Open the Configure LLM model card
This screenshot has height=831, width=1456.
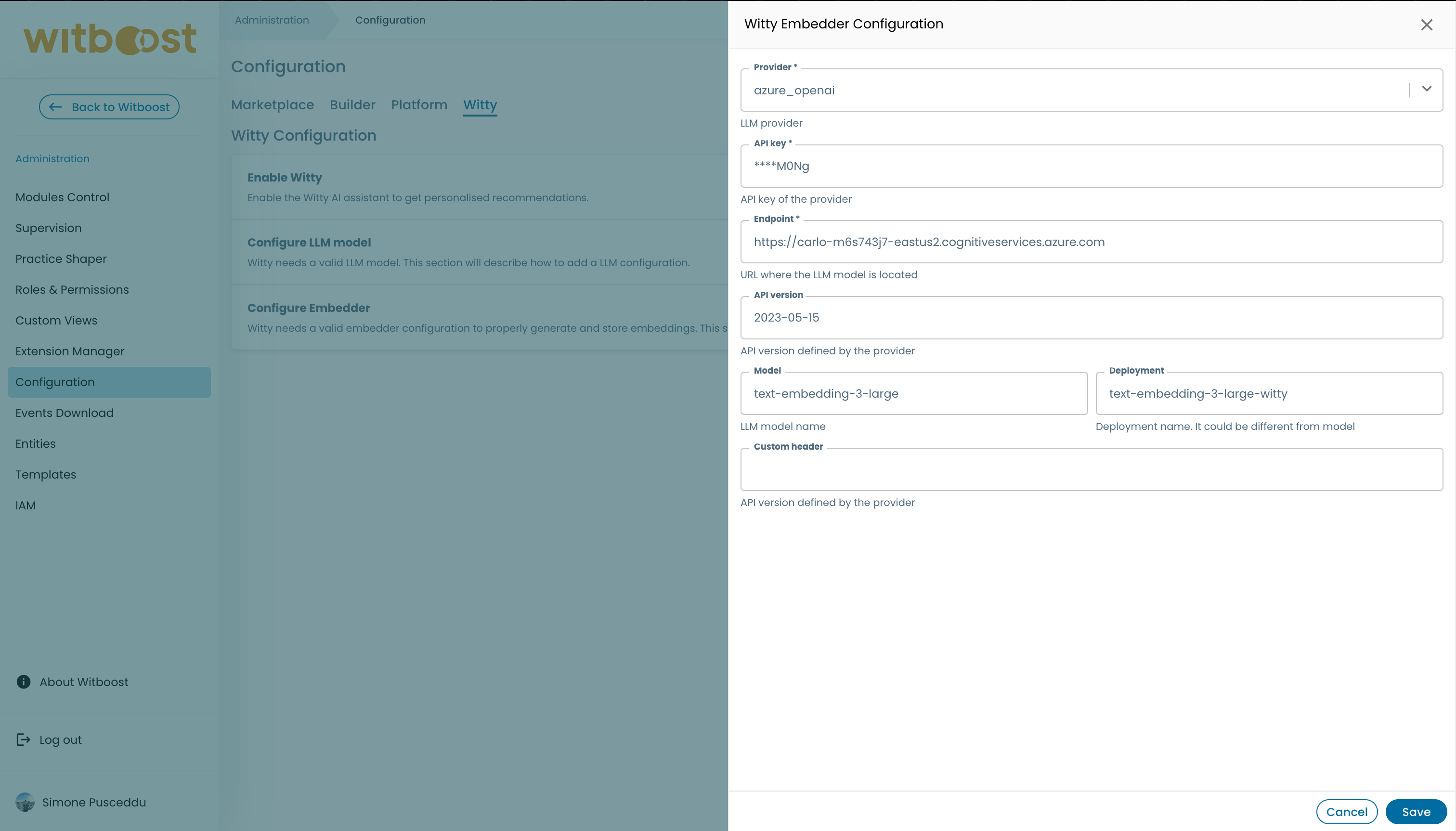coord(480,252)
